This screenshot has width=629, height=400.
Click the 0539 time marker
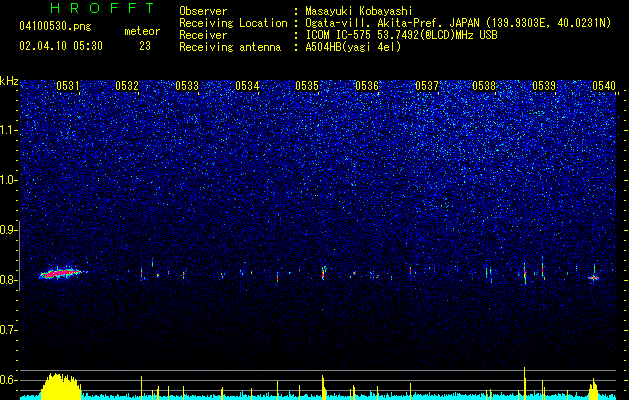[x=544, y=85]
